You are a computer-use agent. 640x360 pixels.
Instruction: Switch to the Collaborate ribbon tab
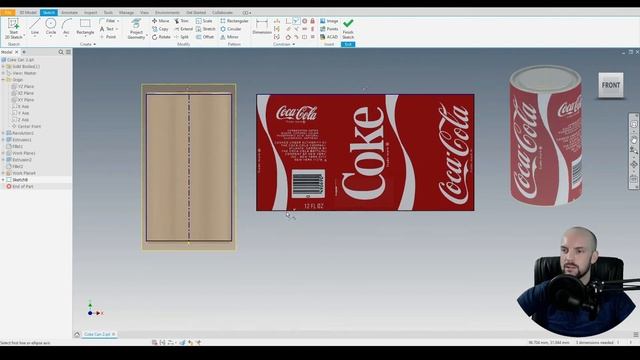pos(222,13)
